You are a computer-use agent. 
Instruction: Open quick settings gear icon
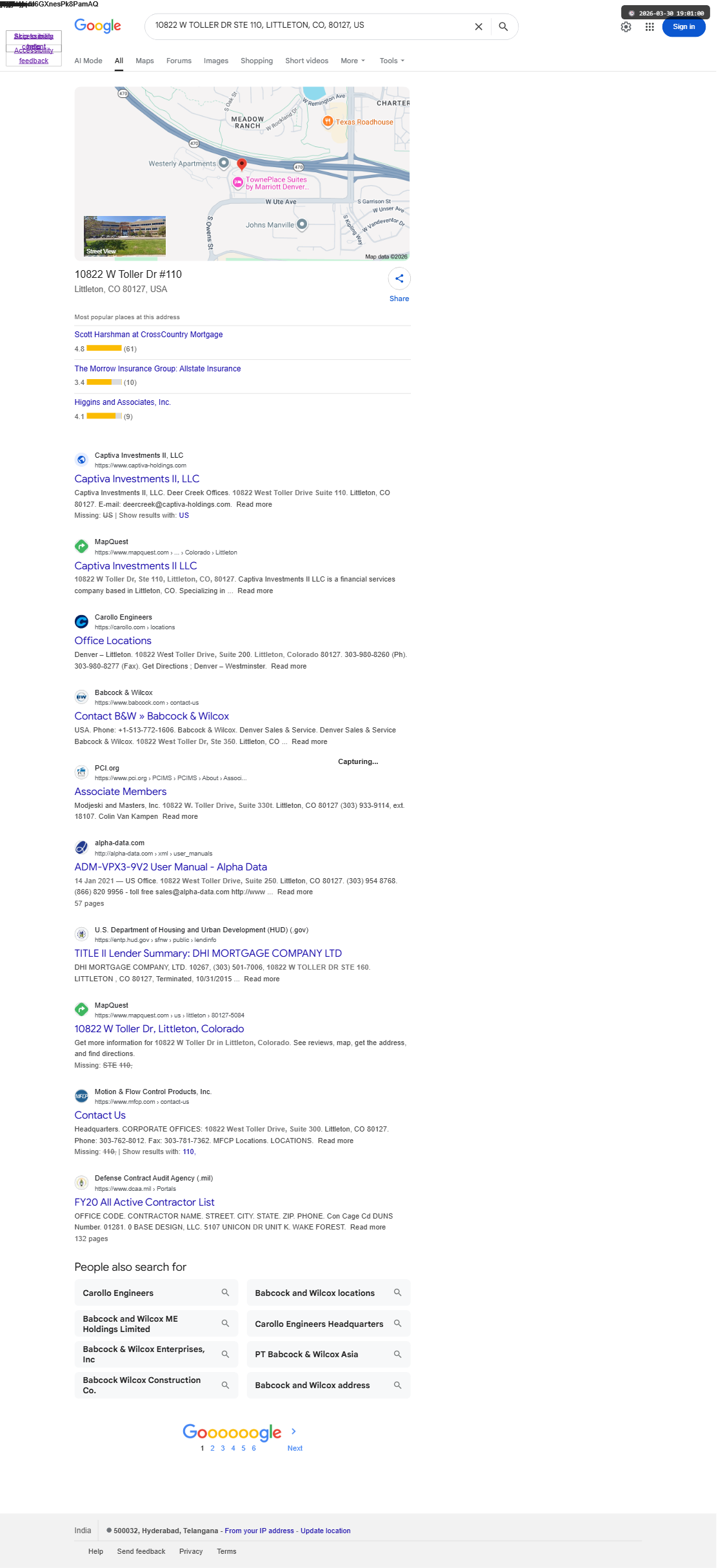pos(626,27)
